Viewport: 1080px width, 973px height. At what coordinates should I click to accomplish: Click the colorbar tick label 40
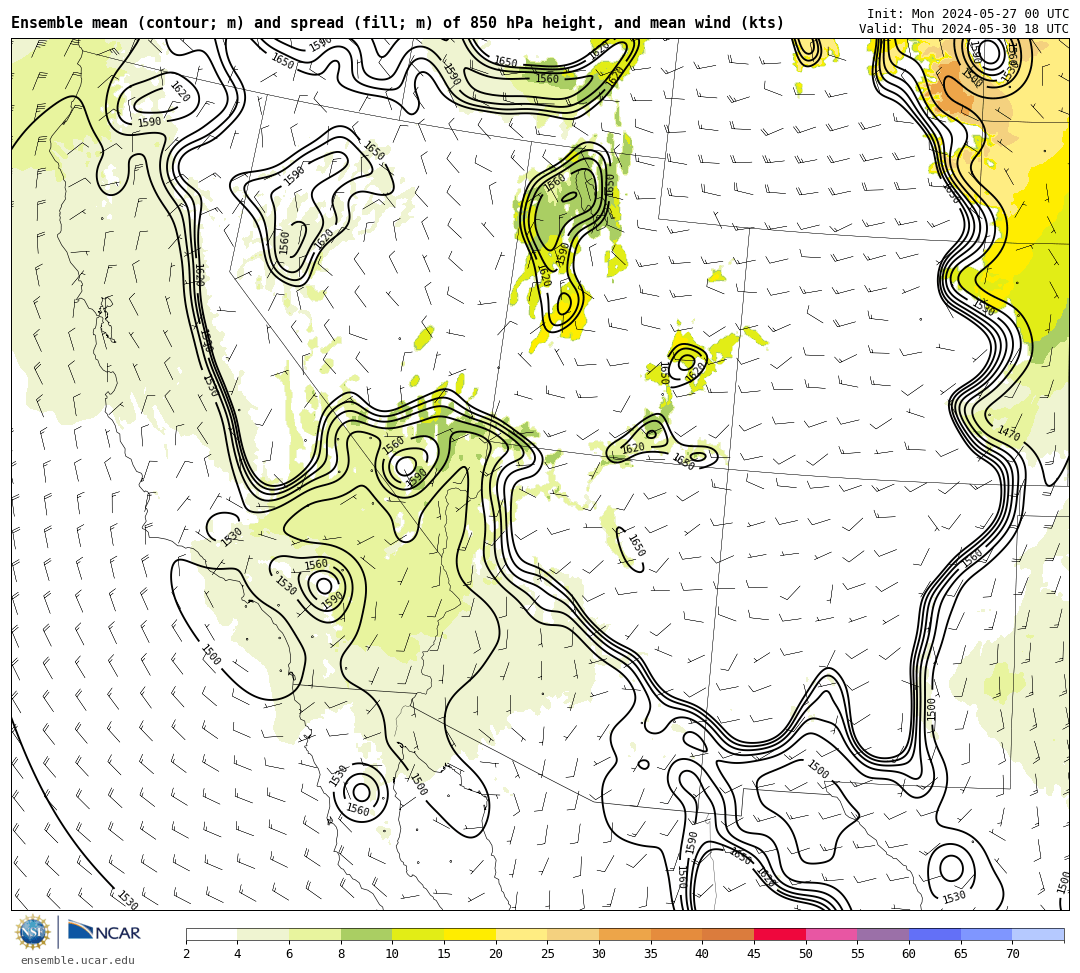703,954
